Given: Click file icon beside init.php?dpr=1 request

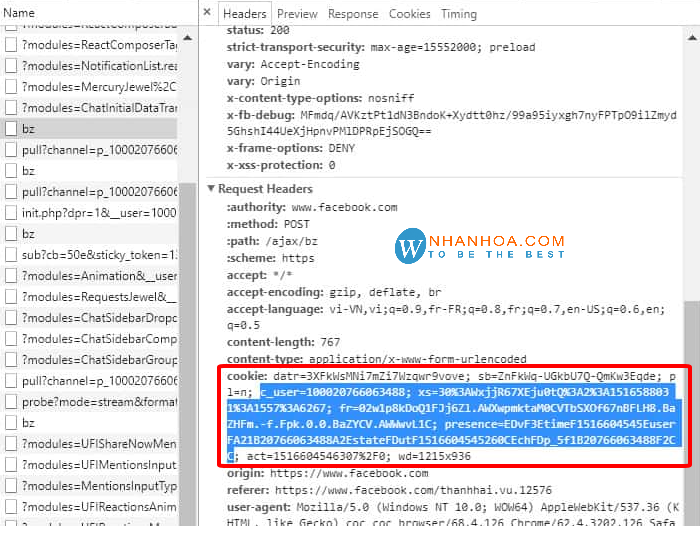Looking at the screenshot, I should 11,212.
